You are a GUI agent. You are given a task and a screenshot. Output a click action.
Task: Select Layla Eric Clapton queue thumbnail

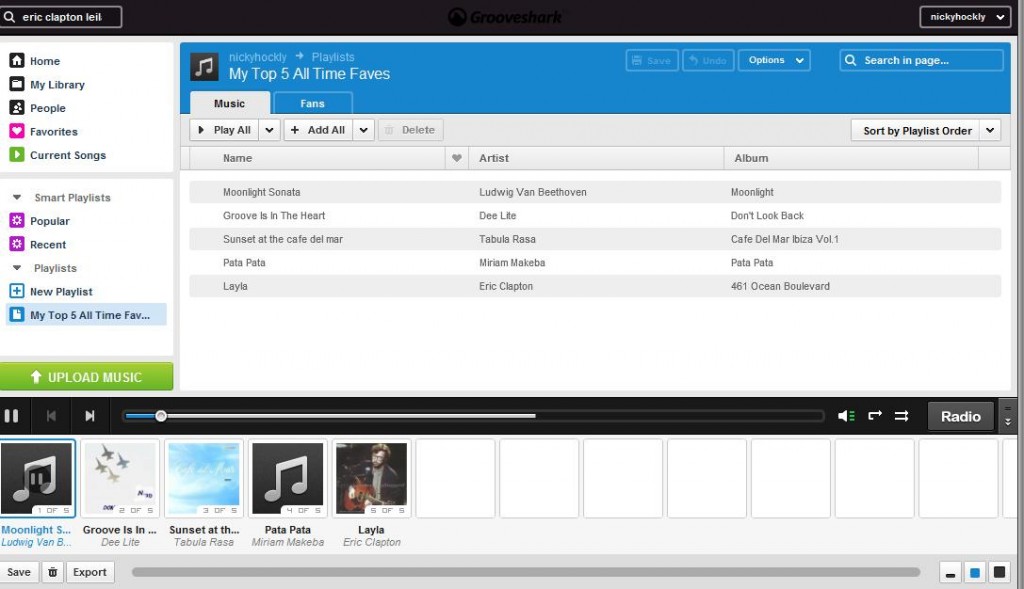[372, 478]
